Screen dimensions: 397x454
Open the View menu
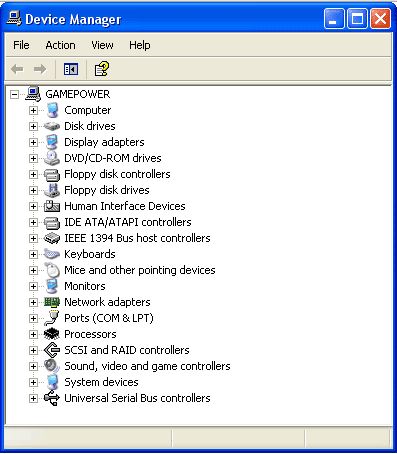click(x=102, y=45)
